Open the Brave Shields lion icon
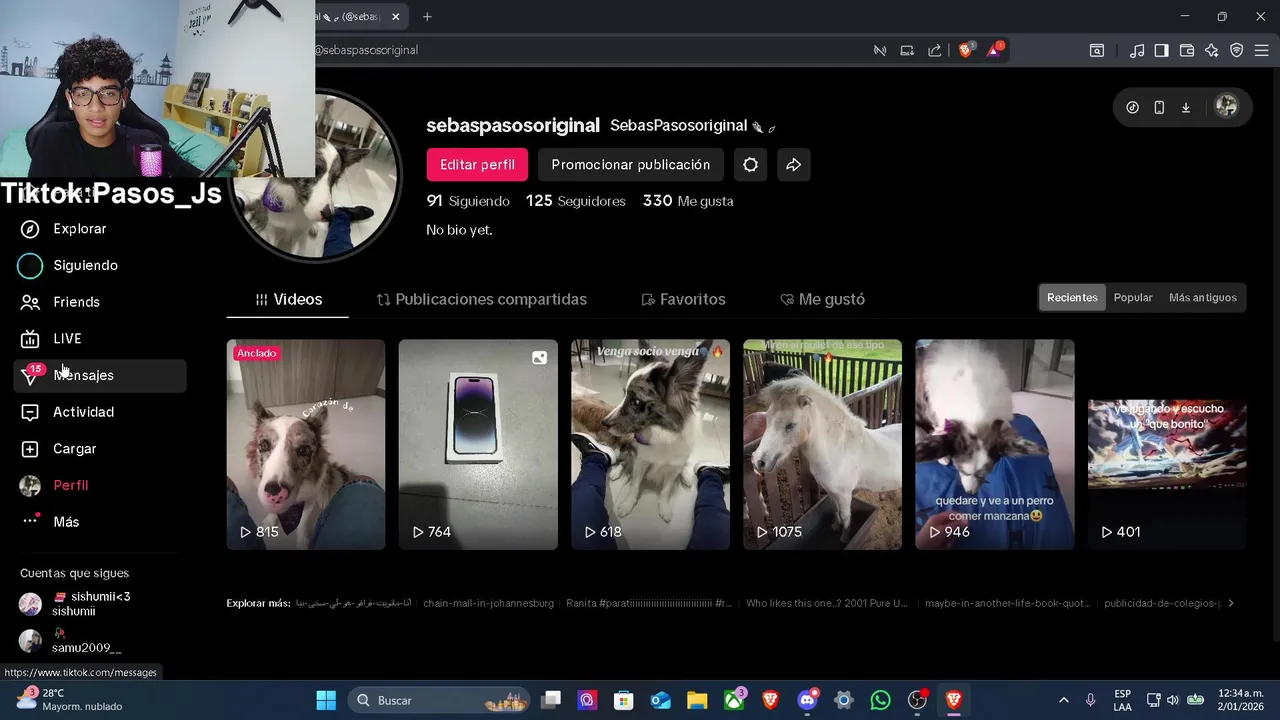Image resolution: width=1280 pixels, height=720 pixels. tap(966, 50)
